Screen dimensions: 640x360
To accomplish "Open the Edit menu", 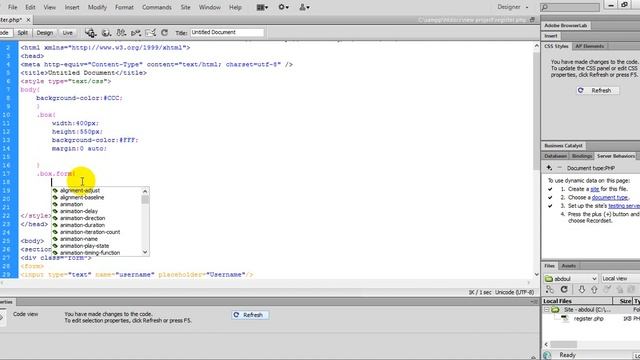I will (30, 7).
